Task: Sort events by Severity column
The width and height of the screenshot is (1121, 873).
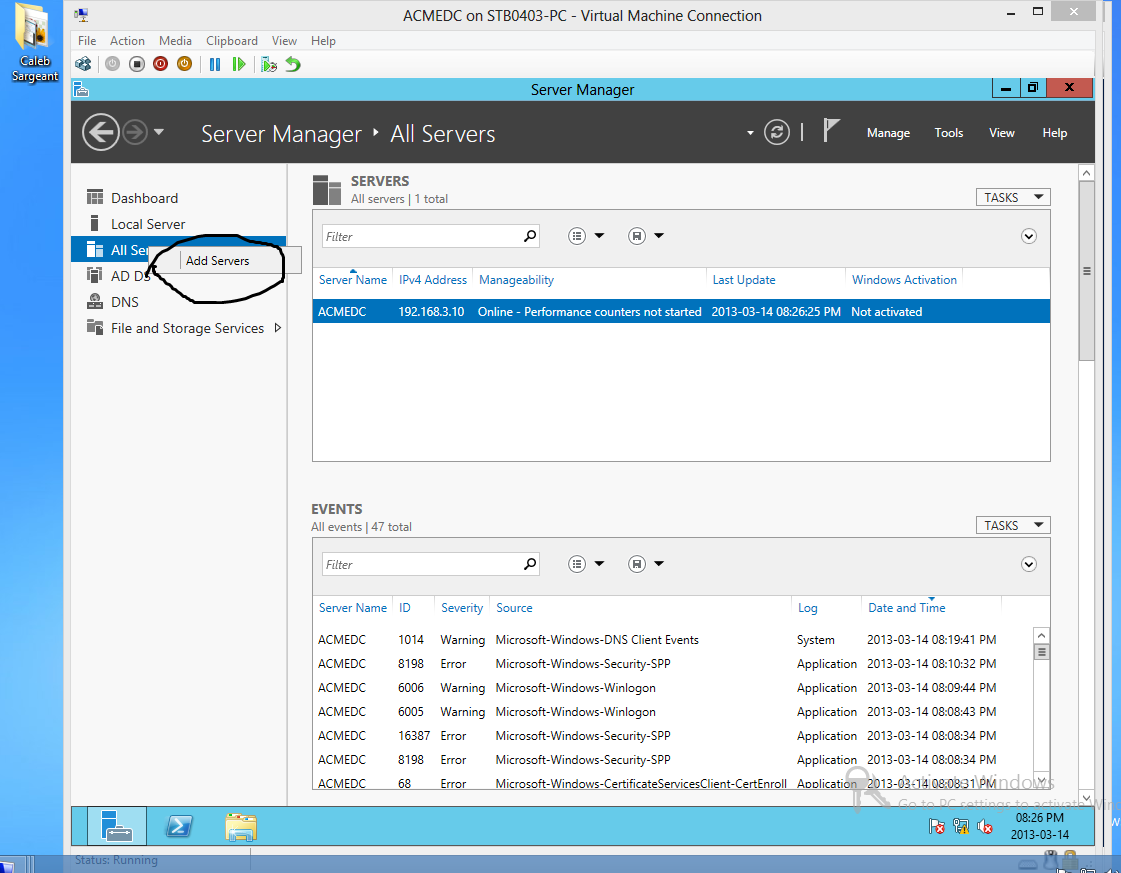Action: pyautogui.click(x=462, y=608)
